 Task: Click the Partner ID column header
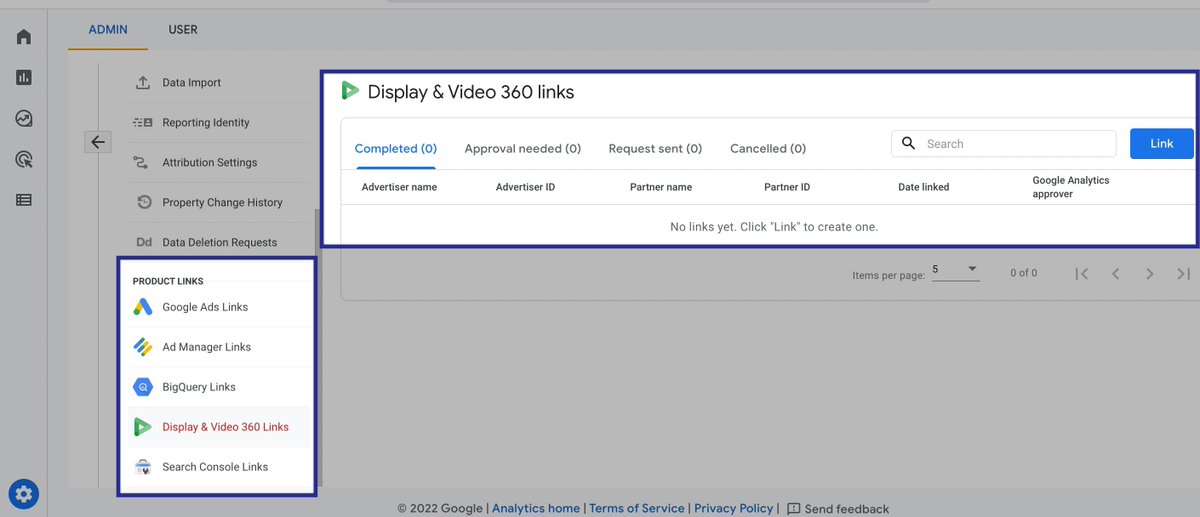[787, 187]
